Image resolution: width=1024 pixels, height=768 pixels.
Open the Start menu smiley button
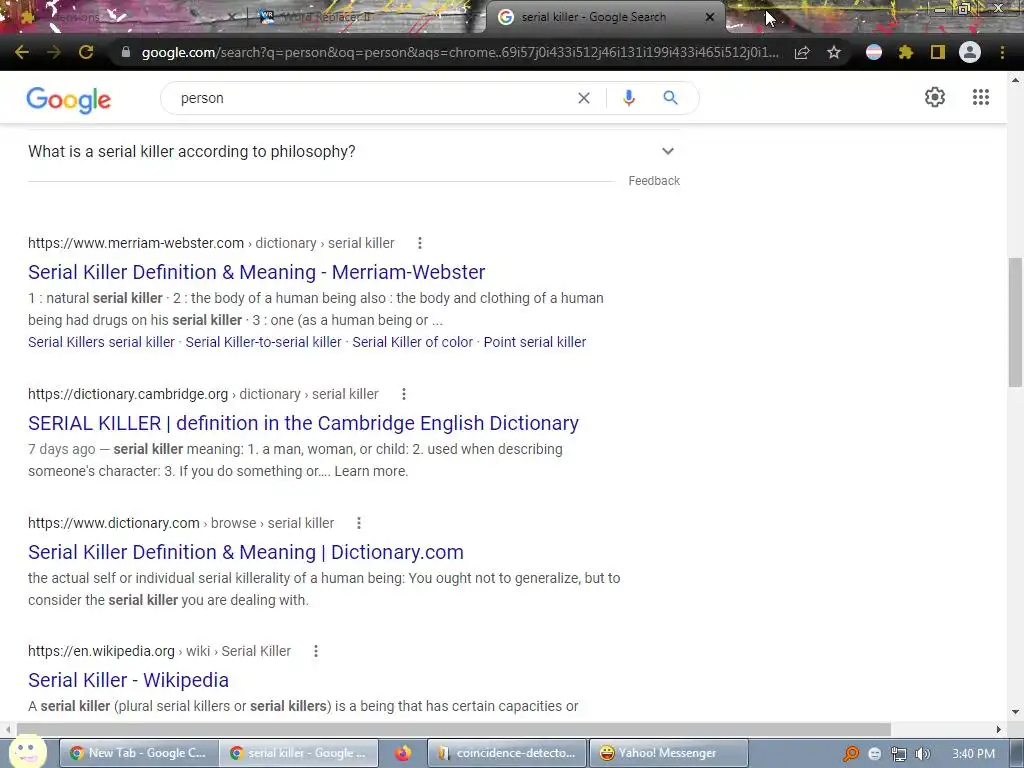click(x=27, y=751)
